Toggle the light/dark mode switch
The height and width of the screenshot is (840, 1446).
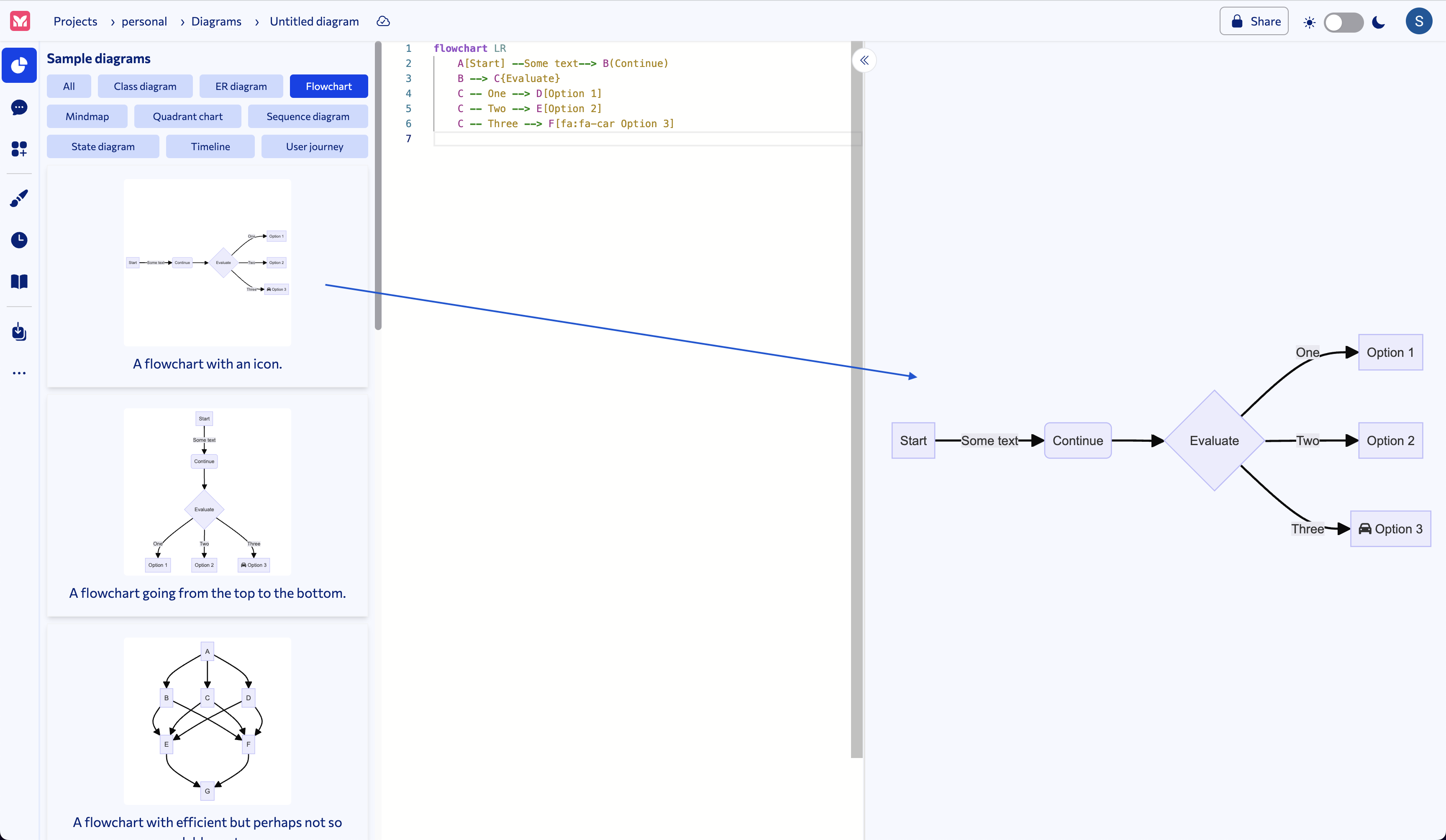coord(1343,22)
